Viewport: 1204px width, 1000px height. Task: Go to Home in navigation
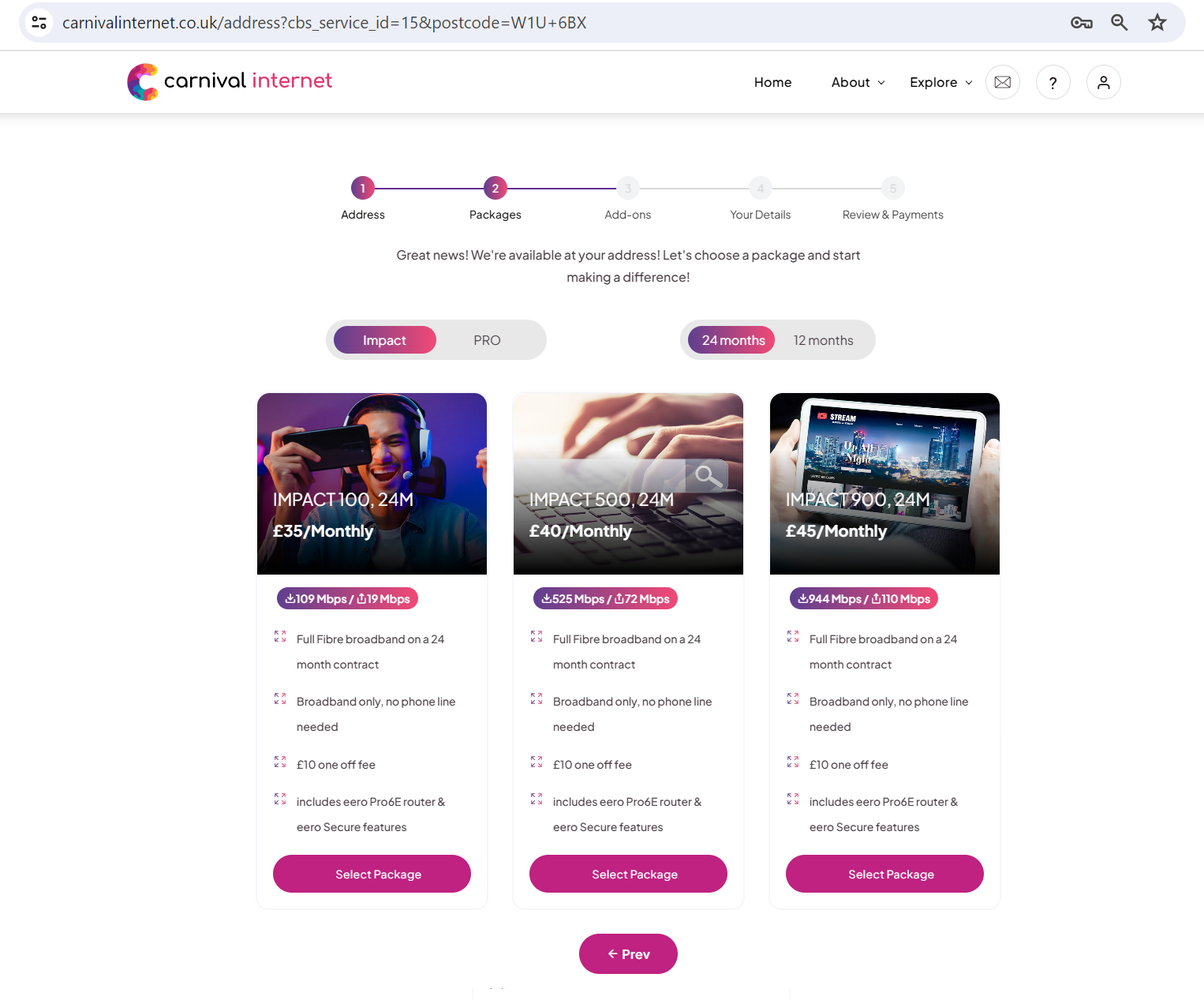(772, 82)
